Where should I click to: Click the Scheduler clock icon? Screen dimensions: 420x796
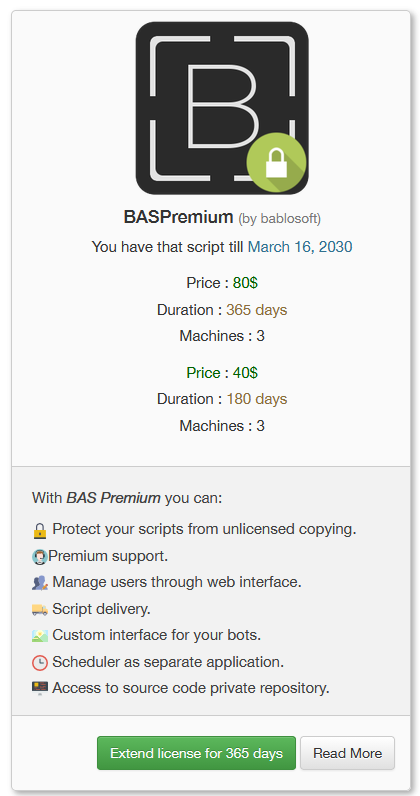click(40, 662)
